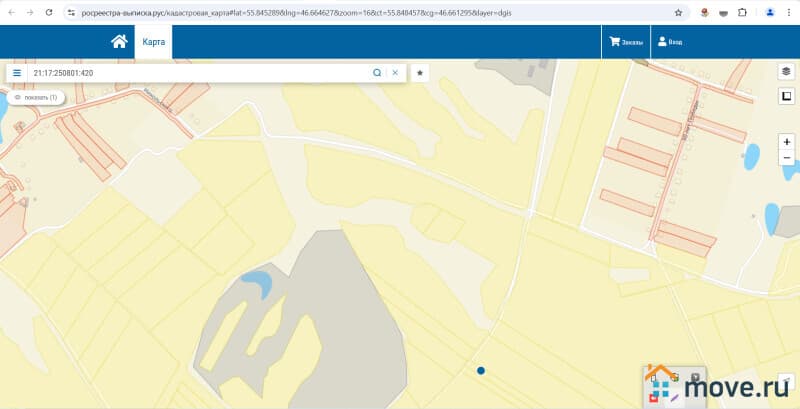Click the home icon in header
Screen dimensions: 800x409
pyautogui.click(x=119, y=42)
